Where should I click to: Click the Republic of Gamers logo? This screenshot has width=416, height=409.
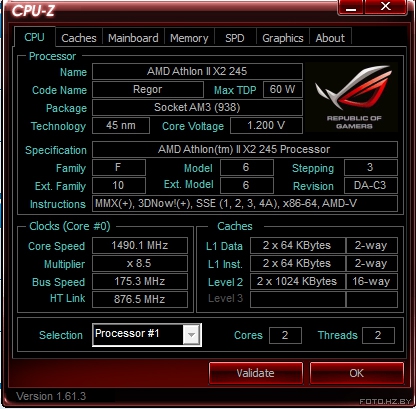click(351, 97)
